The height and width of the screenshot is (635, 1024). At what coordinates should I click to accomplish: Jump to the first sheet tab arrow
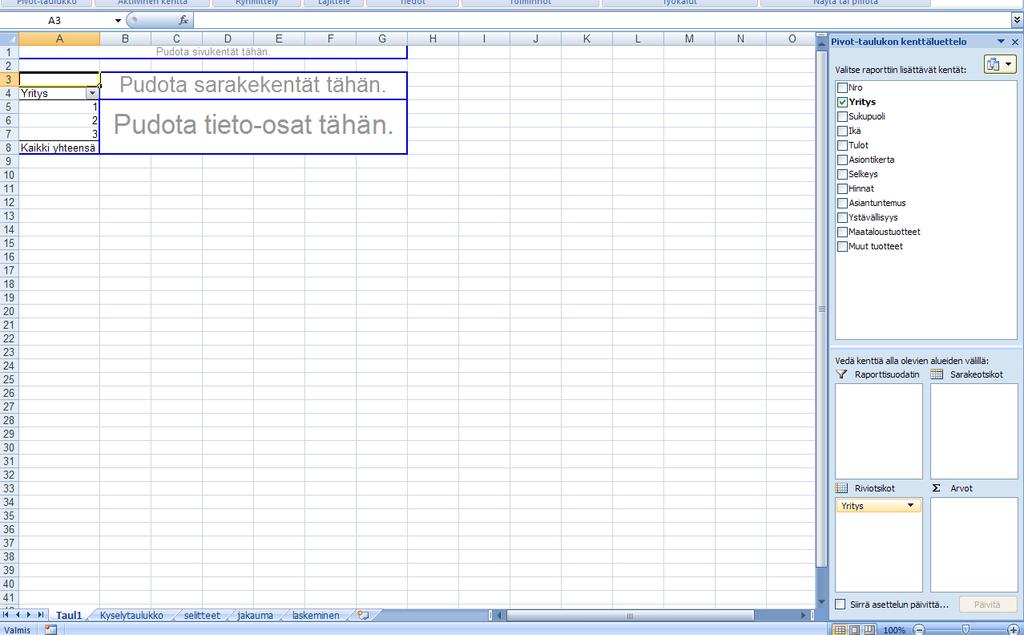pyautogui.click(x=6, y=615)
